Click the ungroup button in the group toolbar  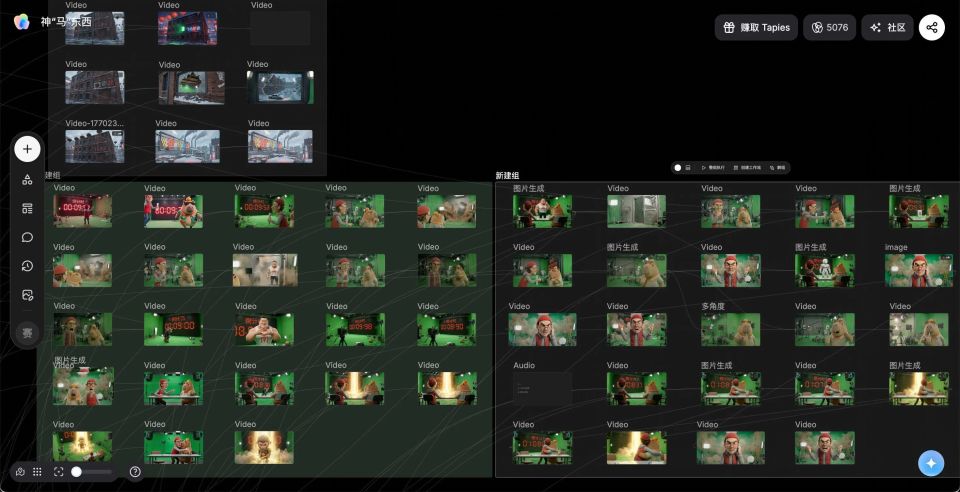[778, 168]
